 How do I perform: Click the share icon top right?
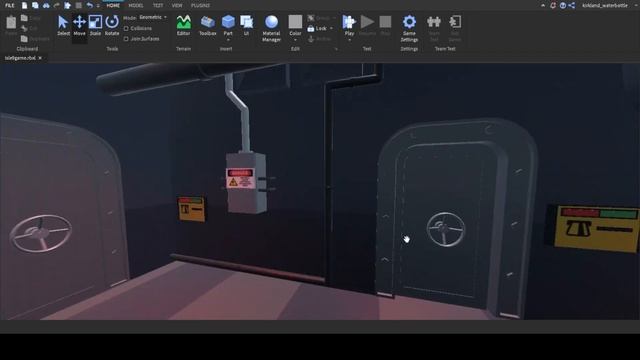pos(572,5)
